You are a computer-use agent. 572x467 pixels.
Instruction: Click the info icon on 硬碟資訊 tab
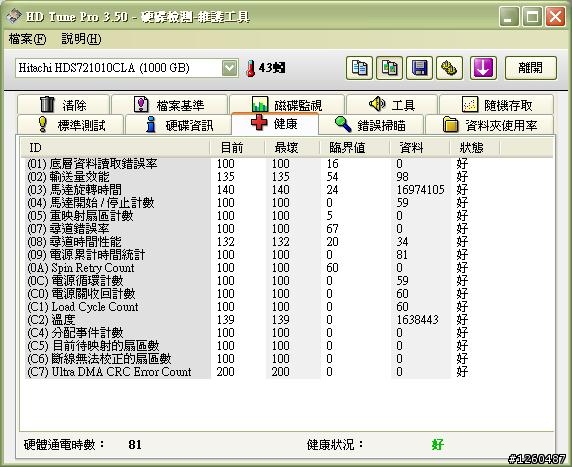coord(151,124)
